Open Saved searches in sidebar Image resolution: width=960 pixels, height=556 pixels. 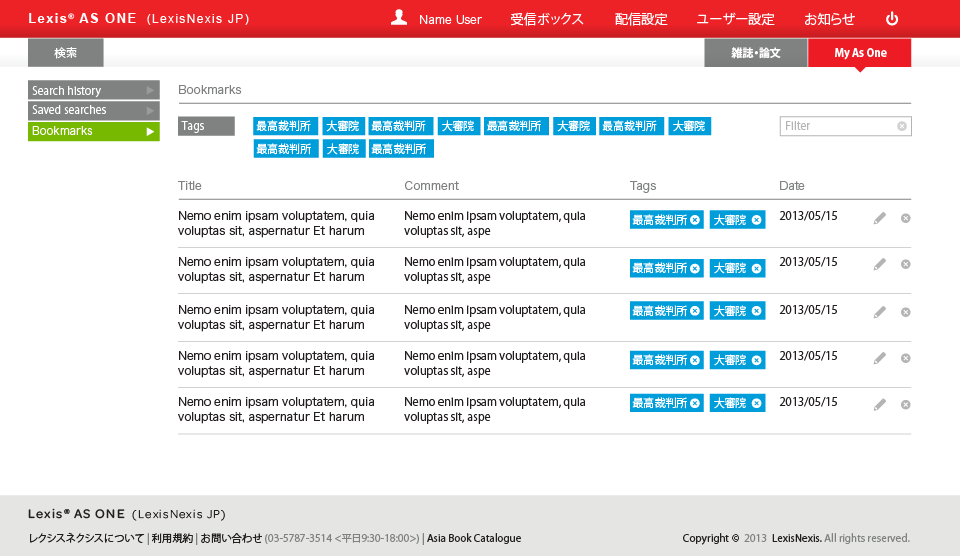point(94,110)
